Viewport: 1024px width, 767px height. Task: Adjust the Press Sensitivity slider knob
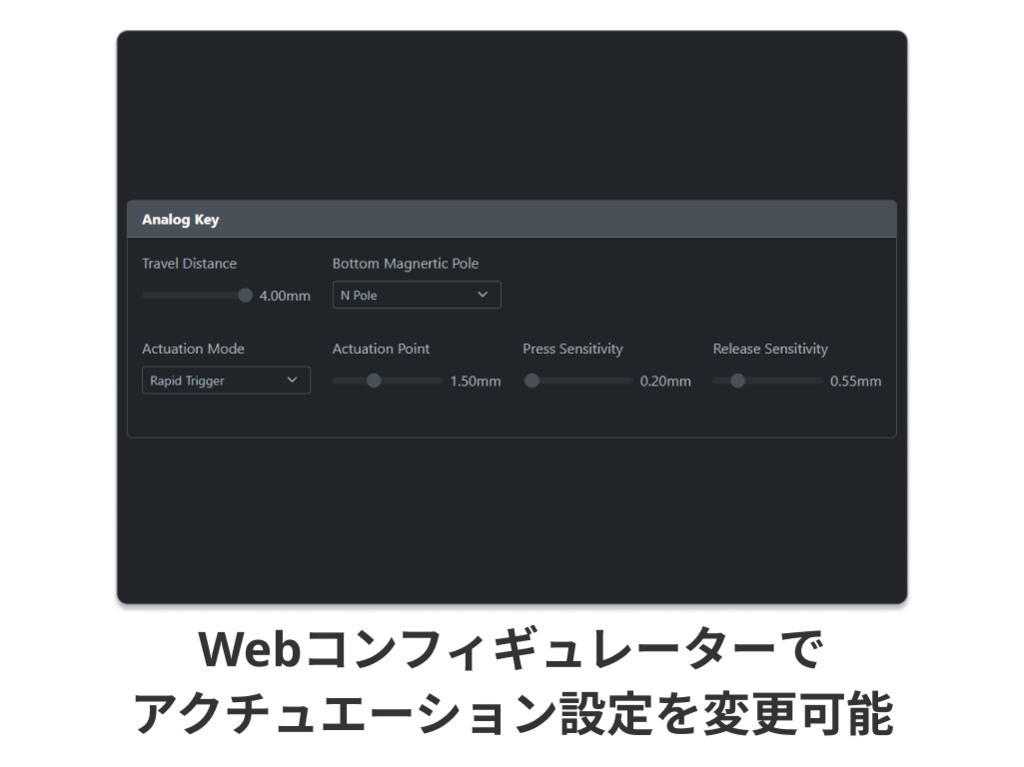(531, 380)
